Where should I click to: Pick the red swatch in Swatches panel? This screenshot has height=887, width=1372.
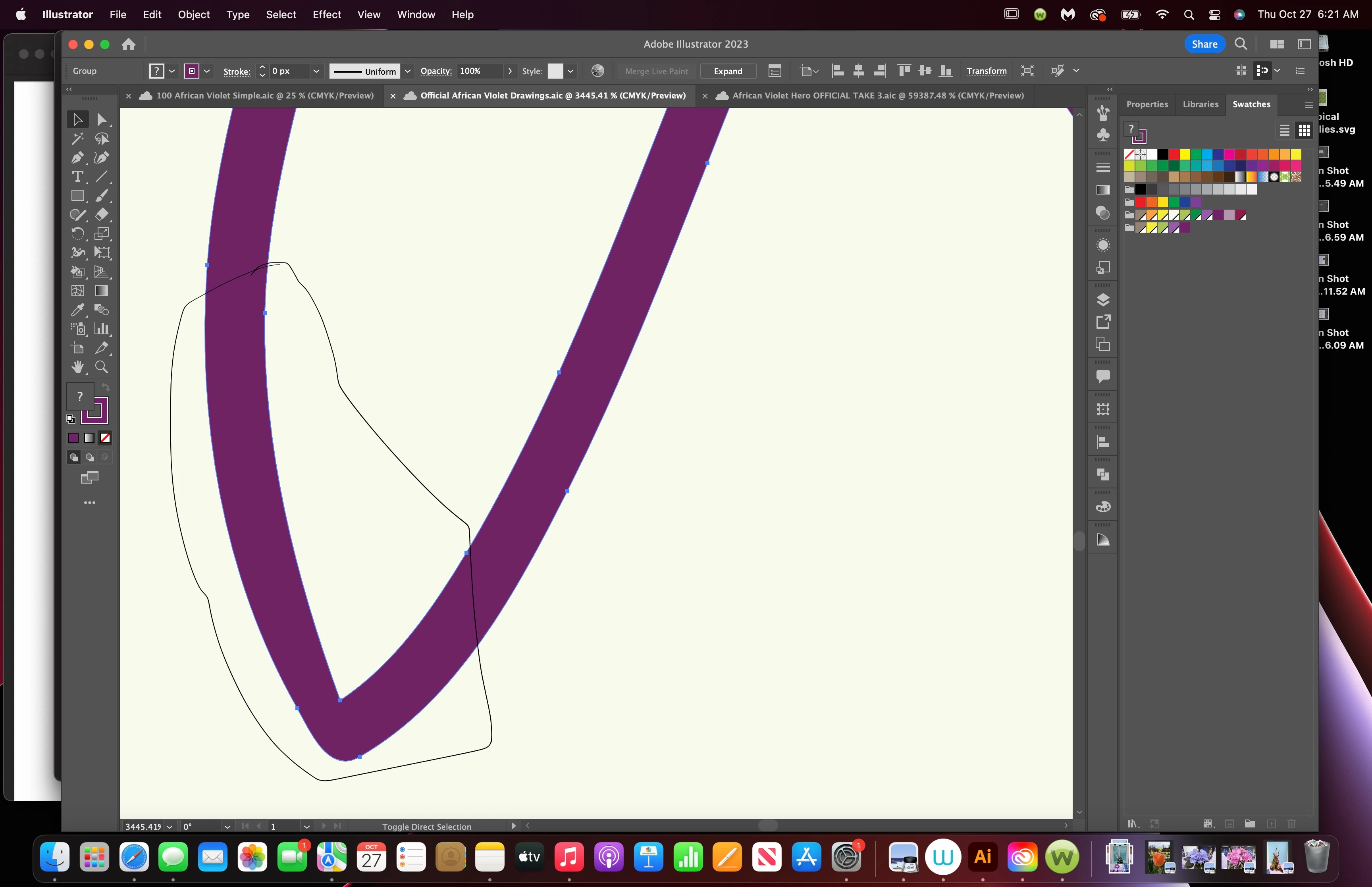click(x=1174, y=154)
